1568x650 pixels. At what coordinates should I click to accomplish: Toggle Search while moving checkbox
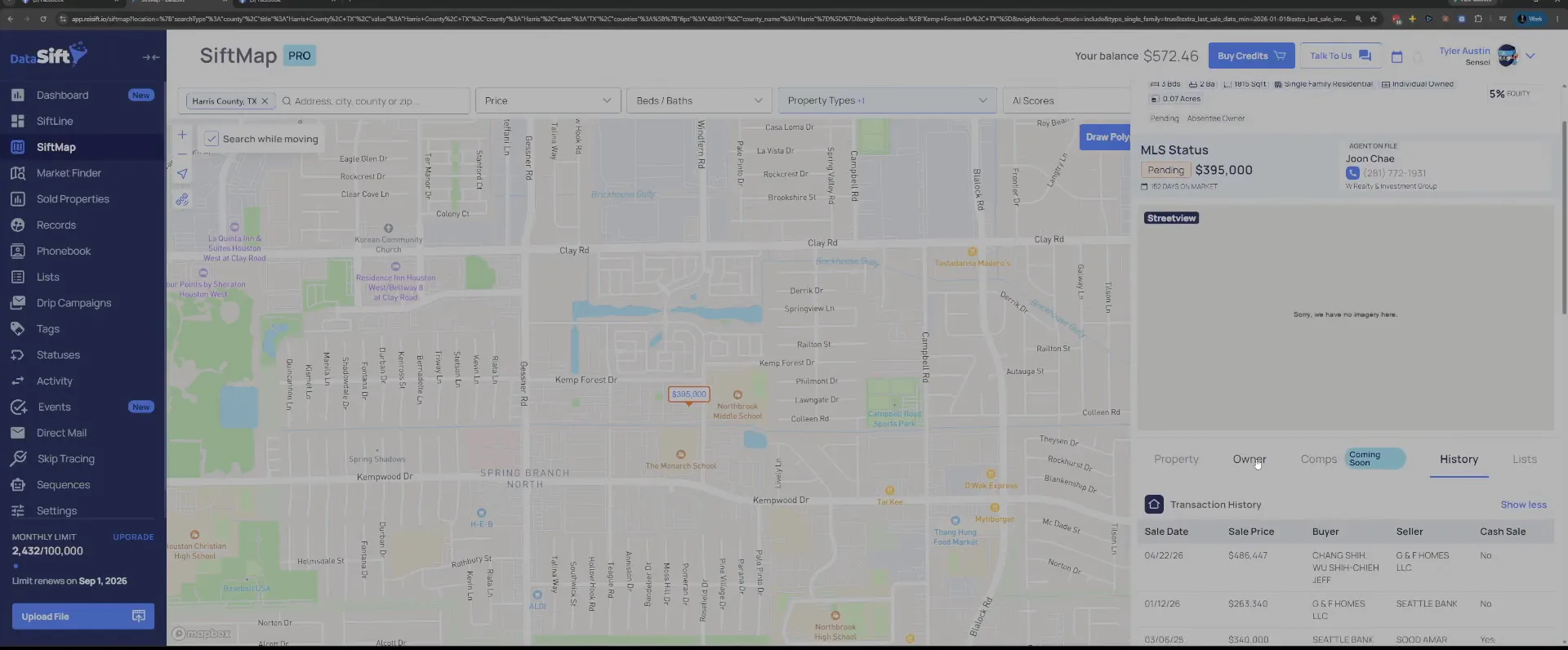tap(212, 139)
